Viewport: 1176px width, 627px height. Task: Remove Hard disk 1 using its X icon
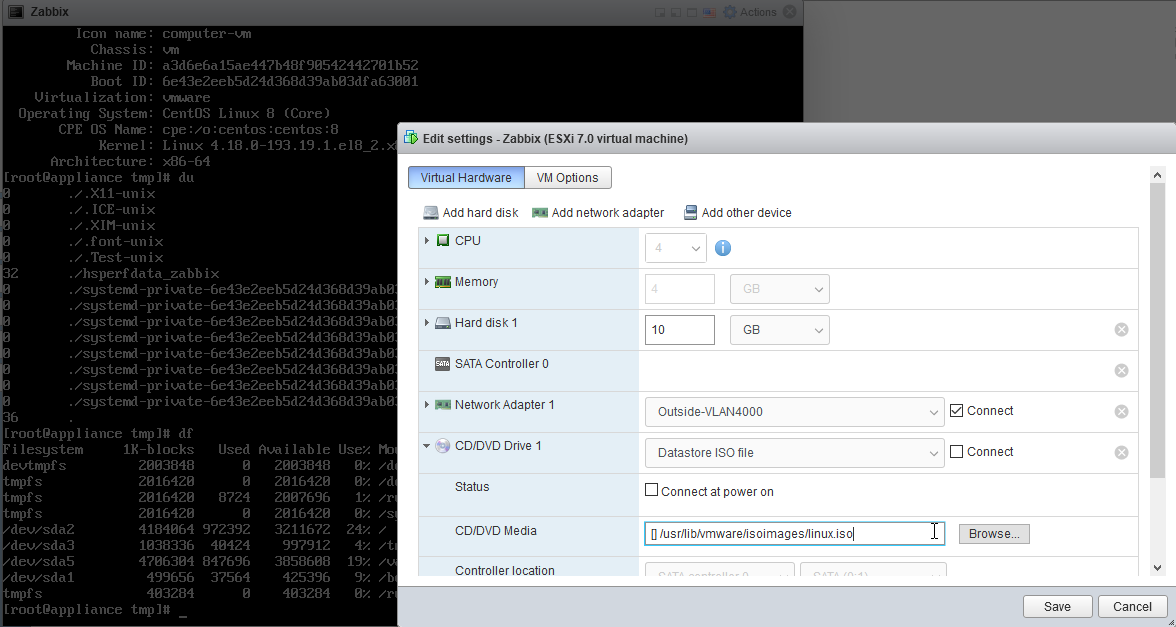click(x=1121, y=330)
